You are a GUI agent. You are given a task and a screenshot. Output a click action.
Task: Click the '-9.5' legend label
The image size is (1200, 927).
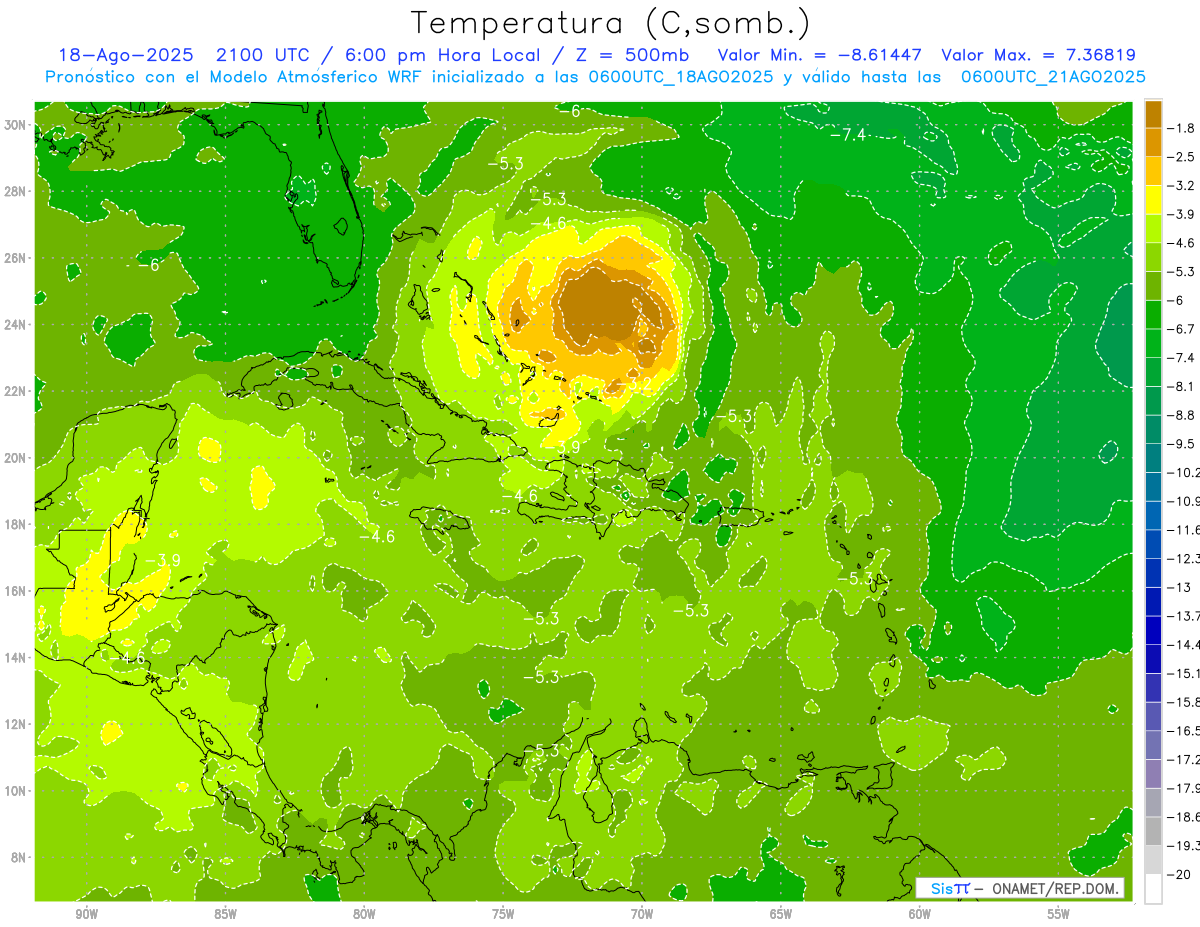click(1182, 444)
